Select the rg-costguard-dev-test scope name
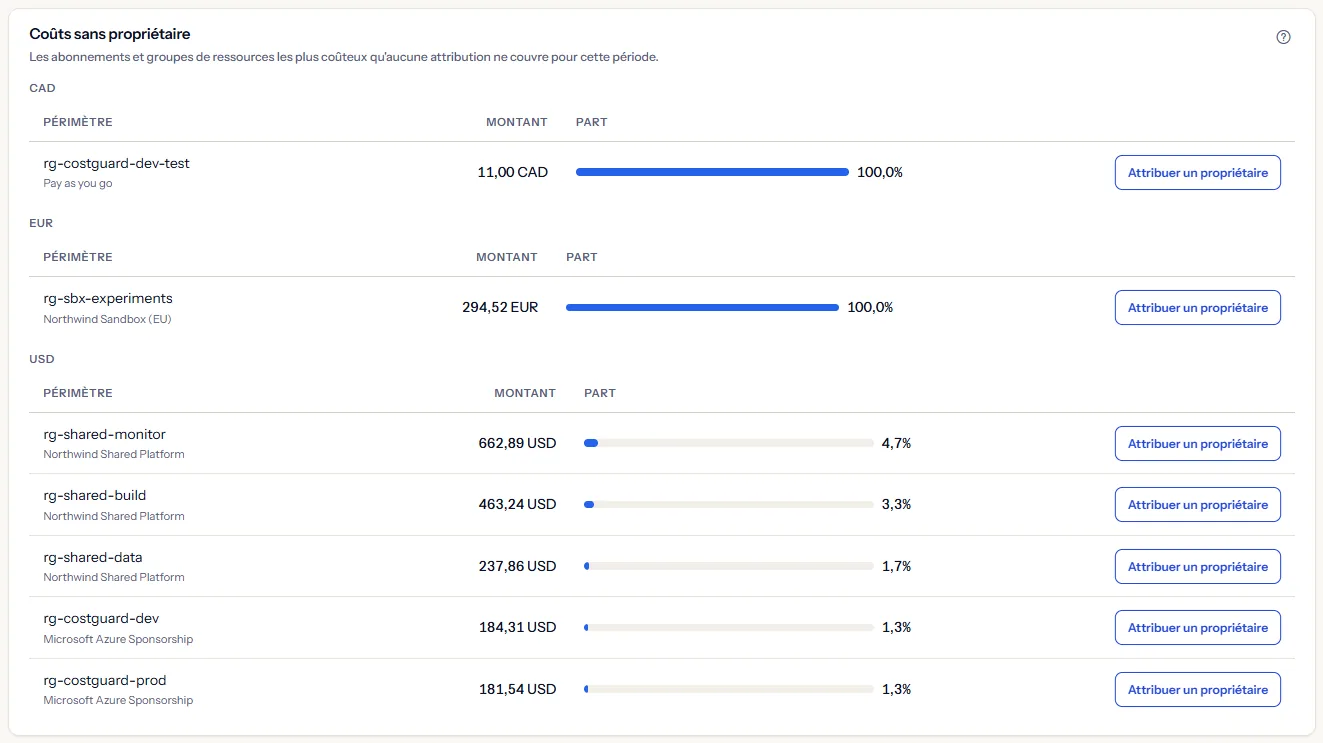The height and width of the screenshot is (743, 1323). click(116, 163)
